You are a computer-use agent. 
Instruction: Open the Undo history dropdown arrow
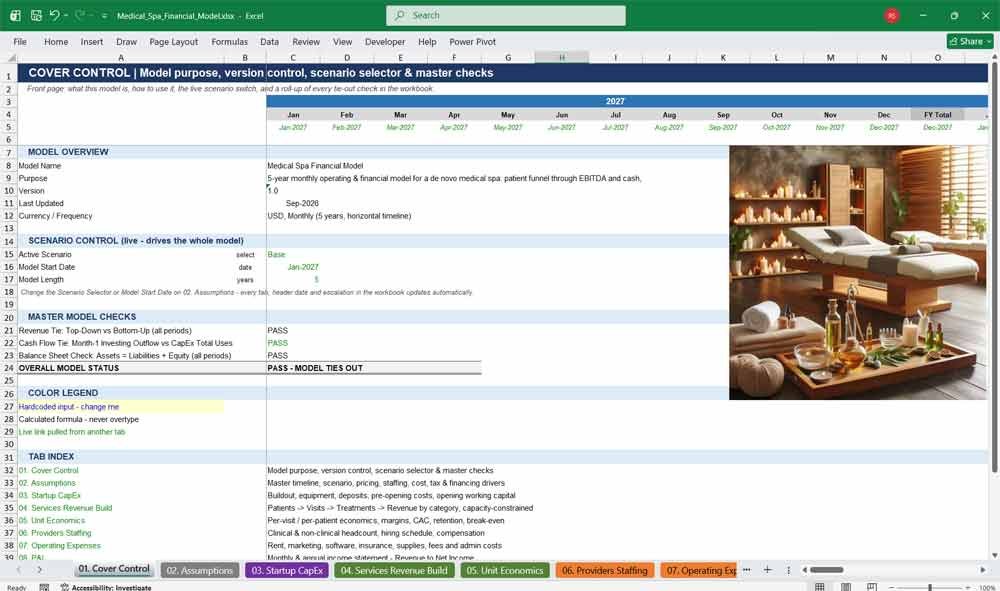[x=66, y=15]
